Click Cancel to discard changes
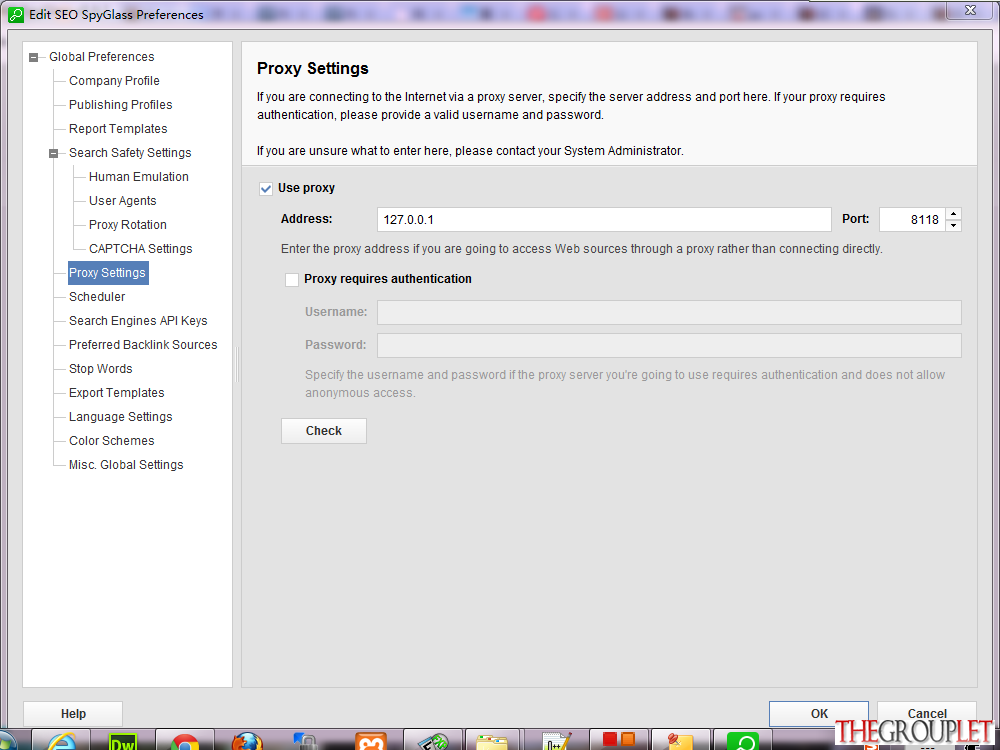Screen dimensions: 1000x750 coord(927,714)
